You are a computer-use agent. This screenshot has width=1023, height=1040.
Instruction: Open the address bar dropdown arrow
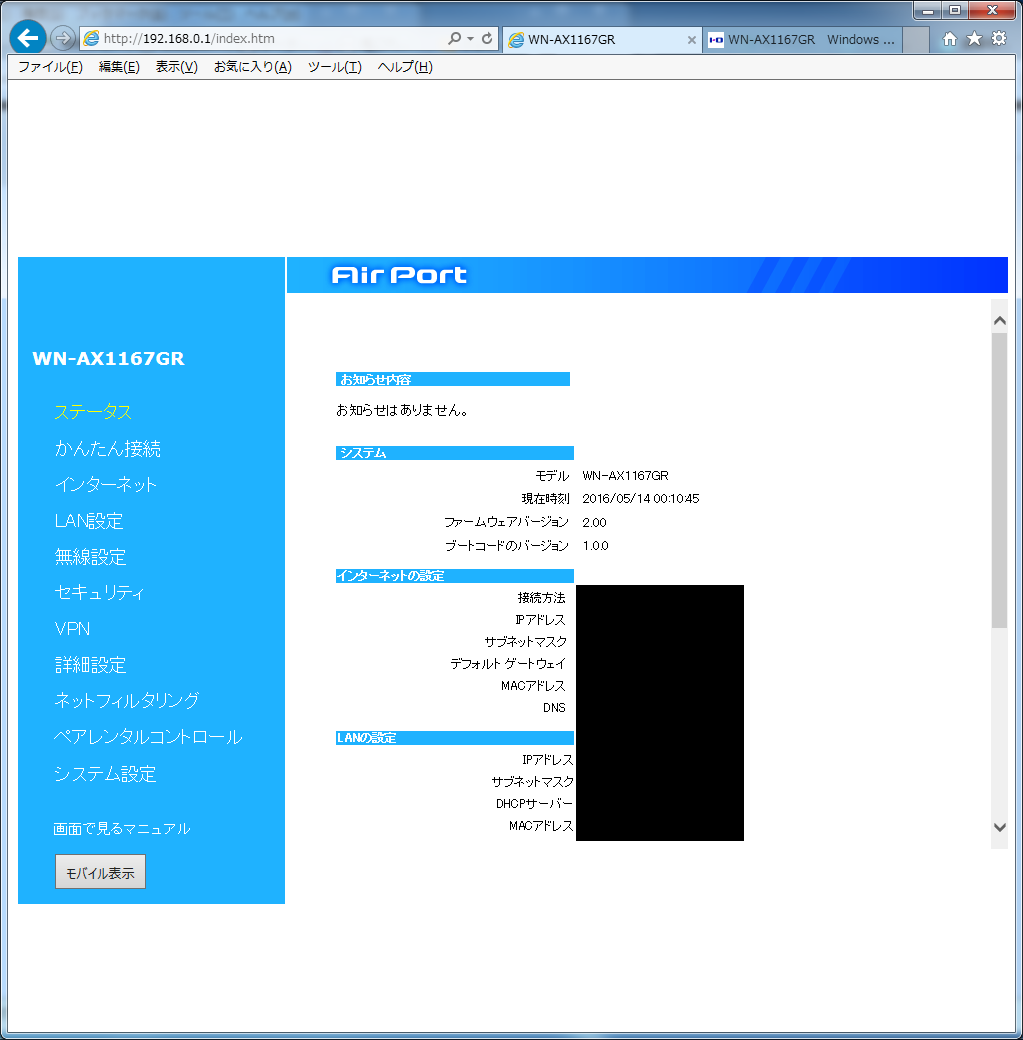[x=470, y=38]
